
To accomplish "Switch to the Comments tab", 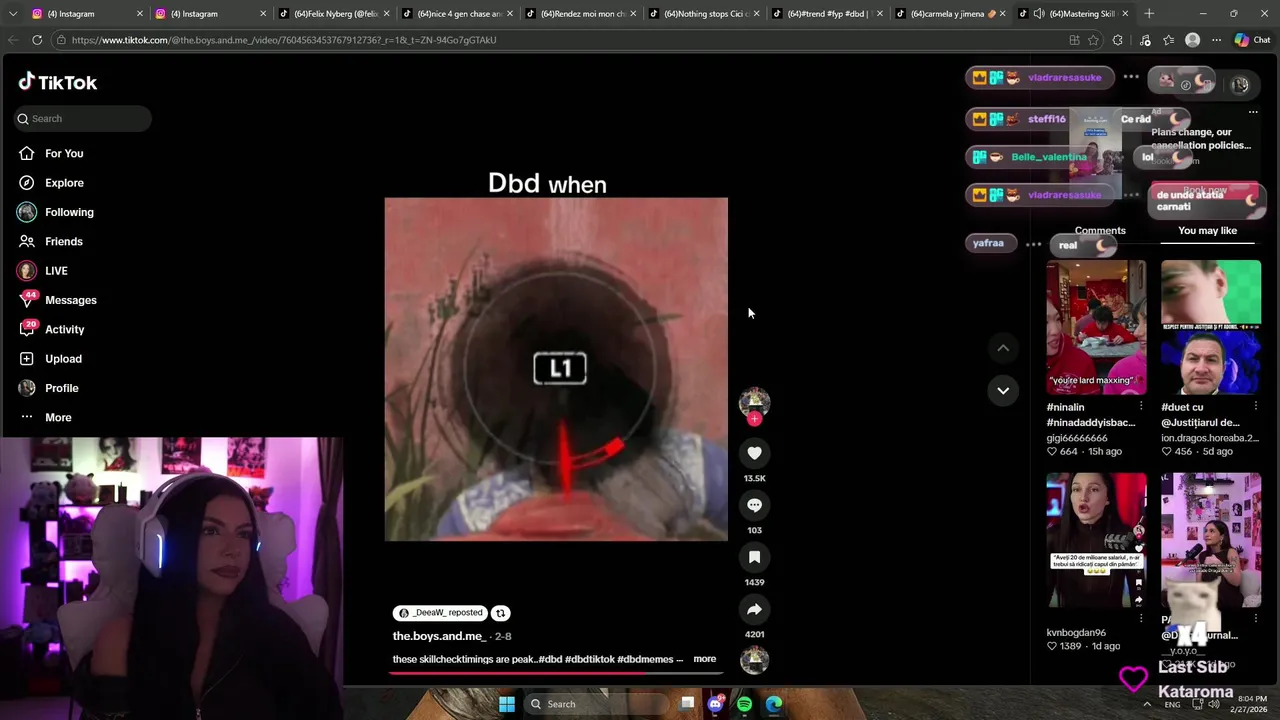I will [1100, 231].
